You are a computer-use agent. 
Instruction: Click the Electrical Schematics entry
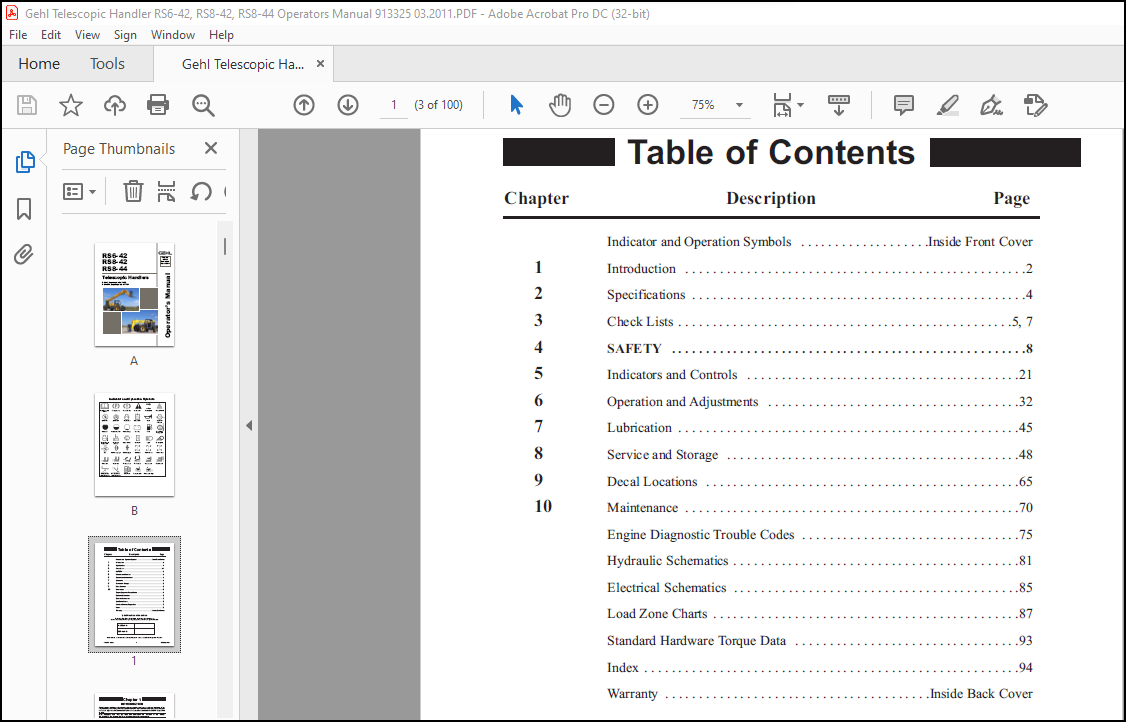819,588
